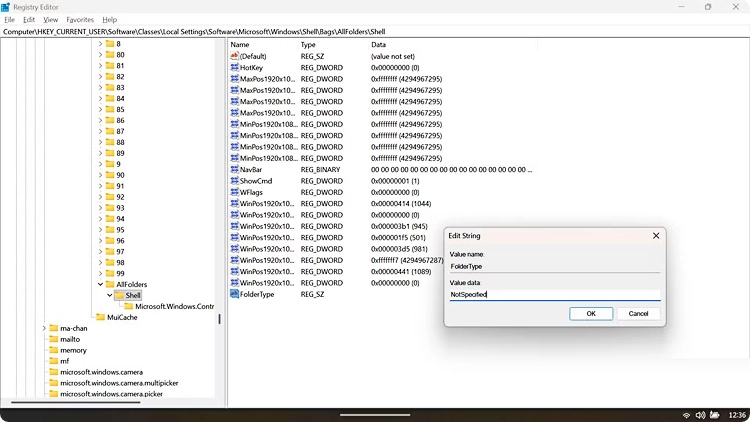Click the FolderType value icon
This screenshot has width=750, height=422.
tap(234, 294)
